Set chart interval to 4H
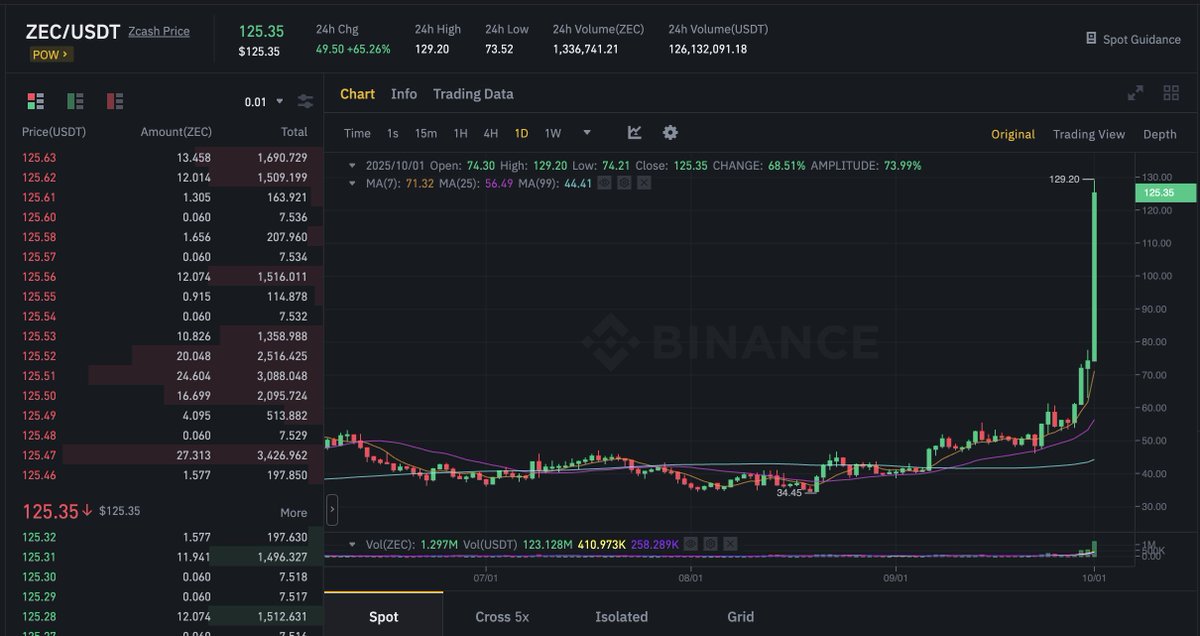The image size is (1200, 636). tap(491, 133)
